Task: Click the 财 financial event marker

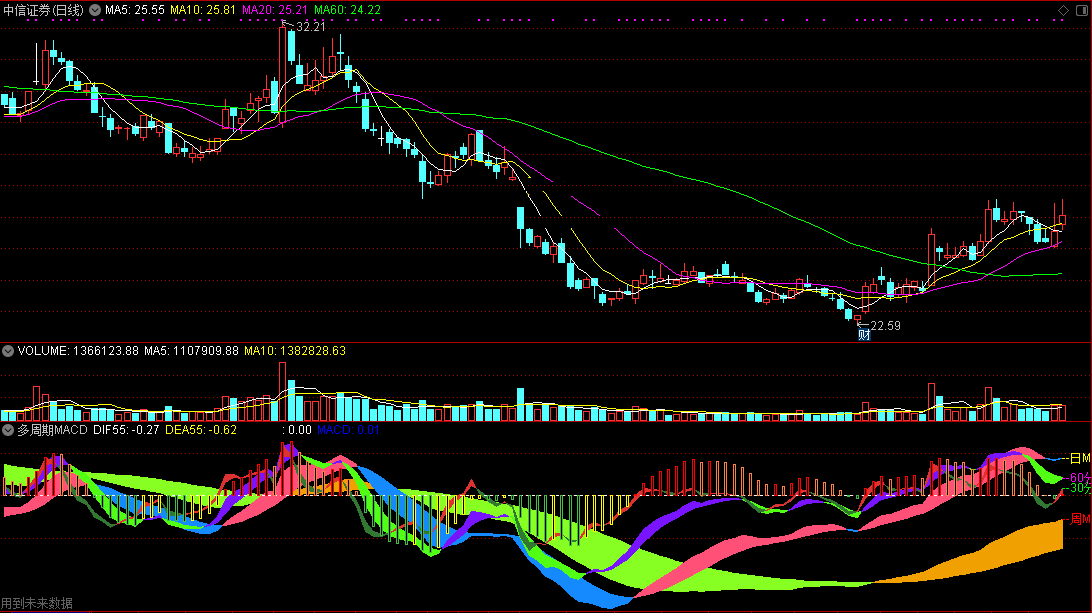Action: coord(864,335)
